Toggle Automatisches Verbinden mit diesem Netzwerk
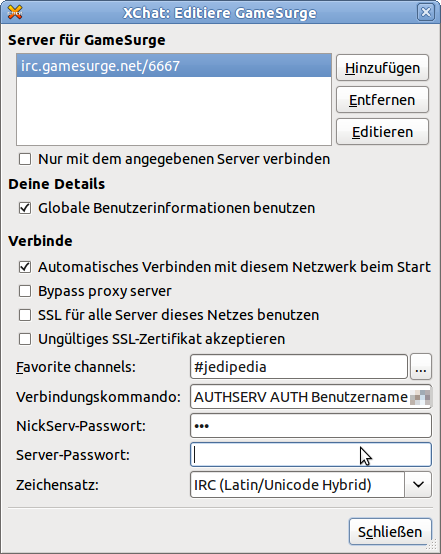 point(25,267)
